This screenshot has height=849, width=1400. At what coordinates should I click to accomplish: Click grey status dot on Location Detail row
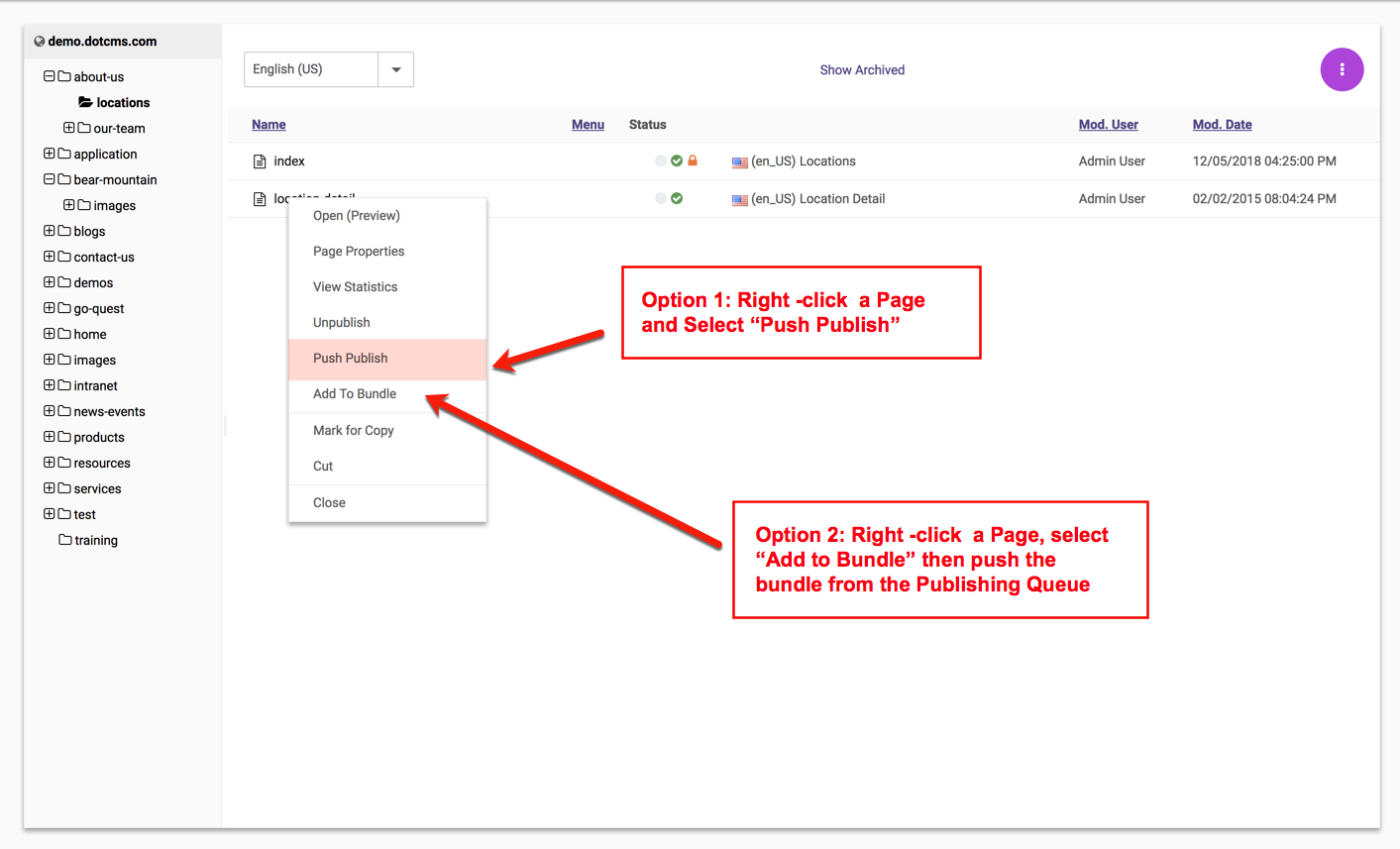661,198
